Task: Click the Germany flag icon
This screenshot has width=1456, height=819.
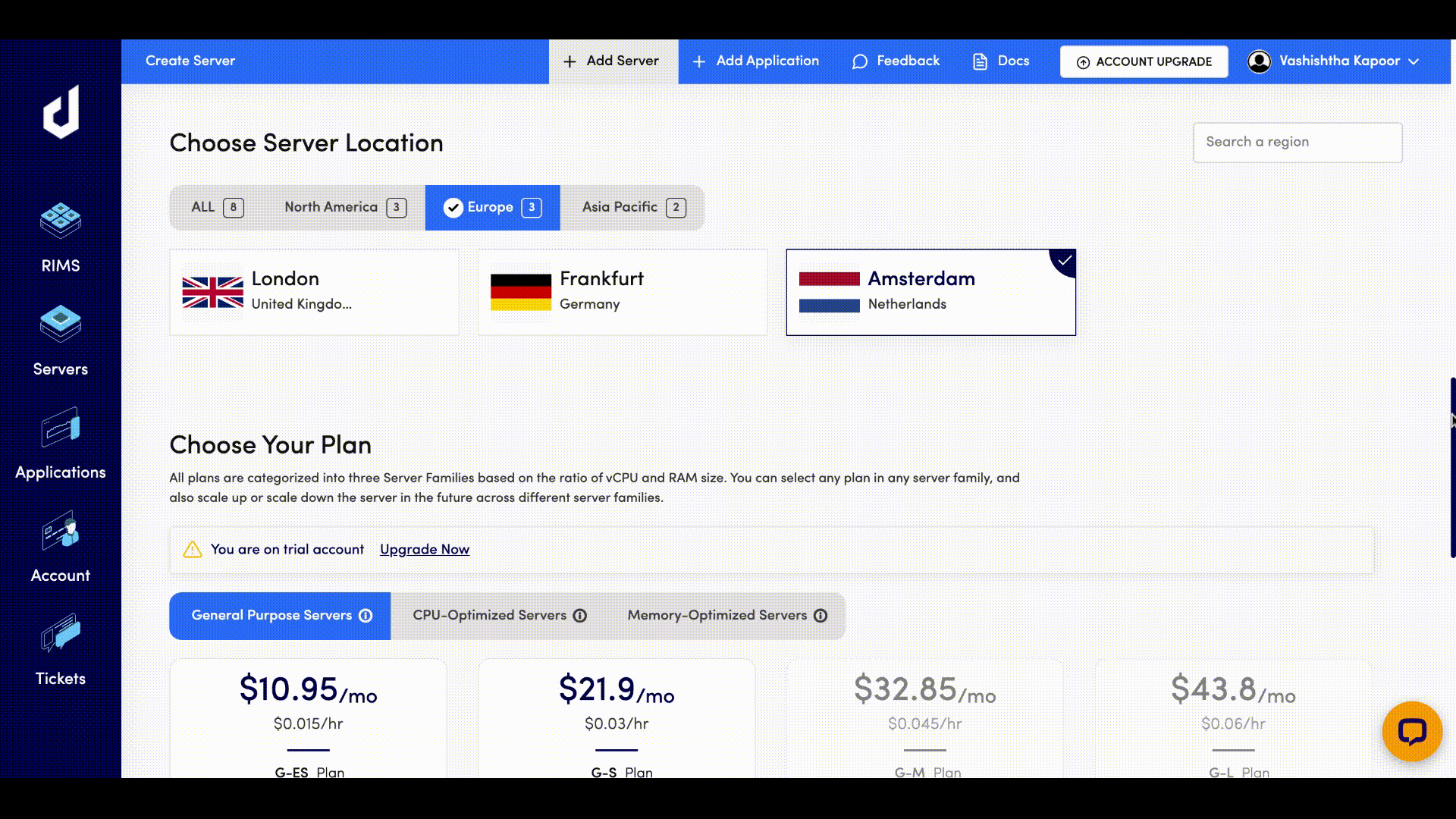Action: [521, 292]
